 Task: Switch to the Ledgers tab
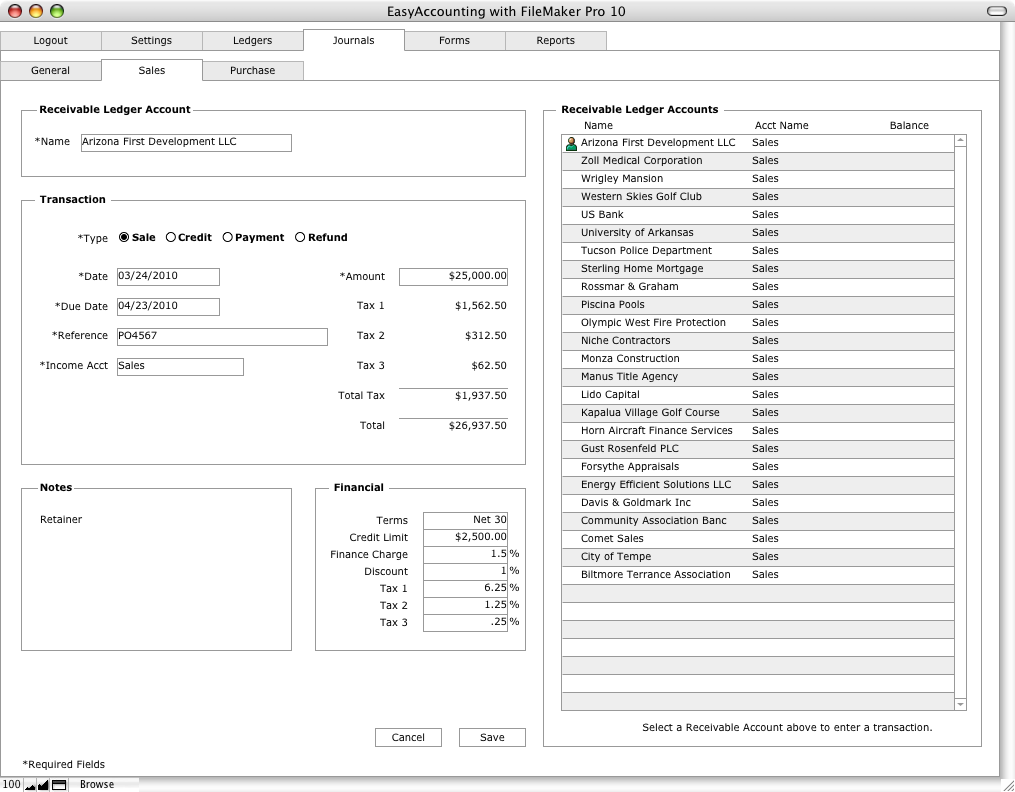252,40
